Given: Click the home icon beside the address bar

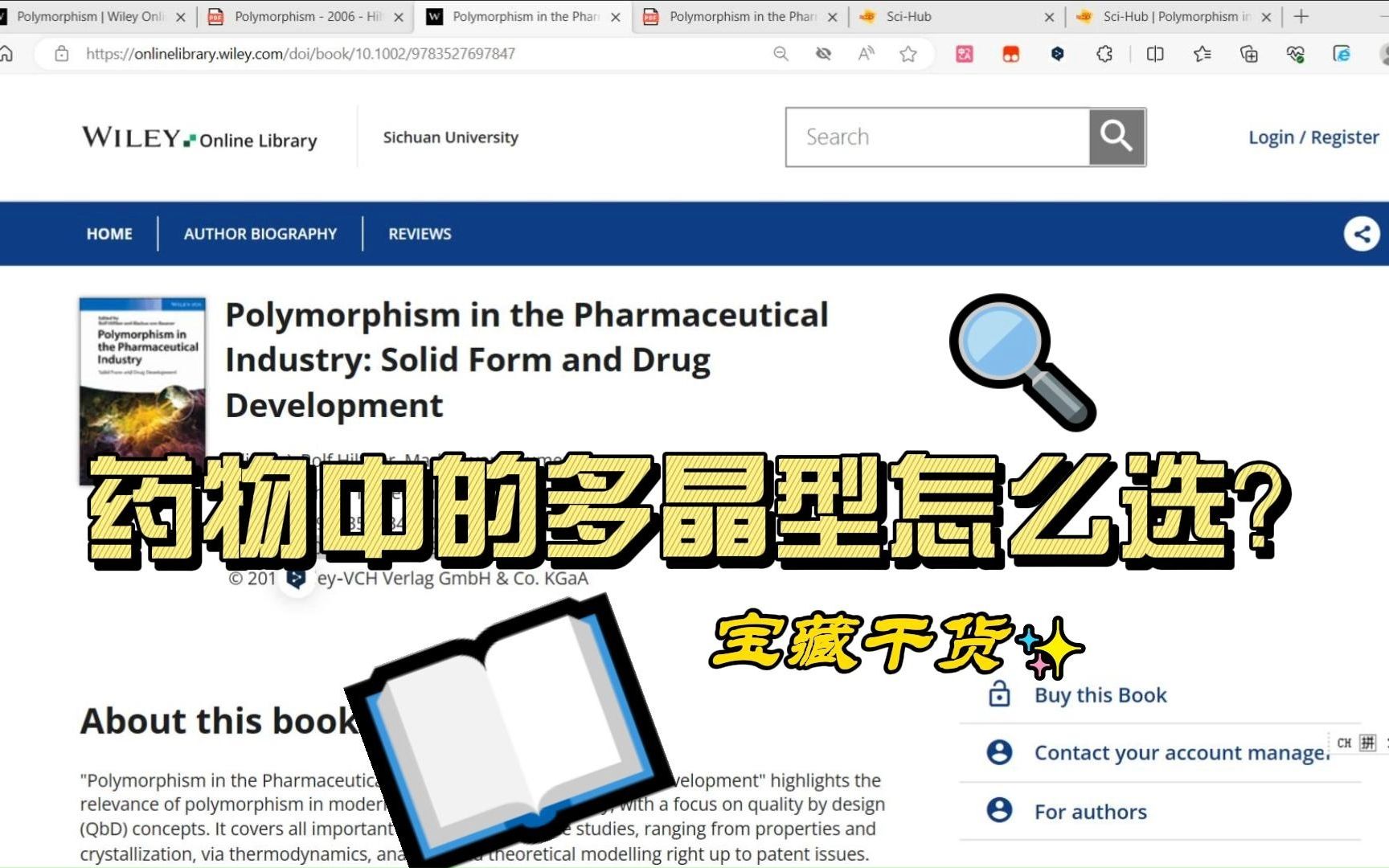Looking at the screenshot, I should pyautogui.click(x=6, y=54).
